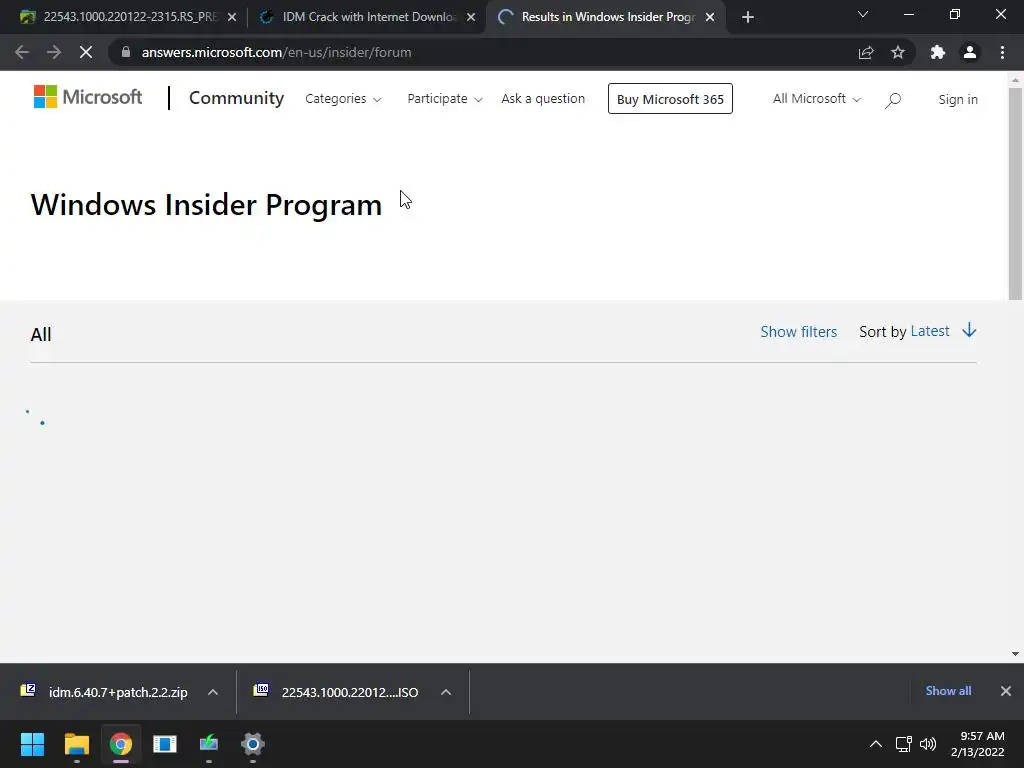The height and width of the screenshot is (768, 1024).
Task: Expand the All Microsoft menu
Action: (x=817, y=99)
